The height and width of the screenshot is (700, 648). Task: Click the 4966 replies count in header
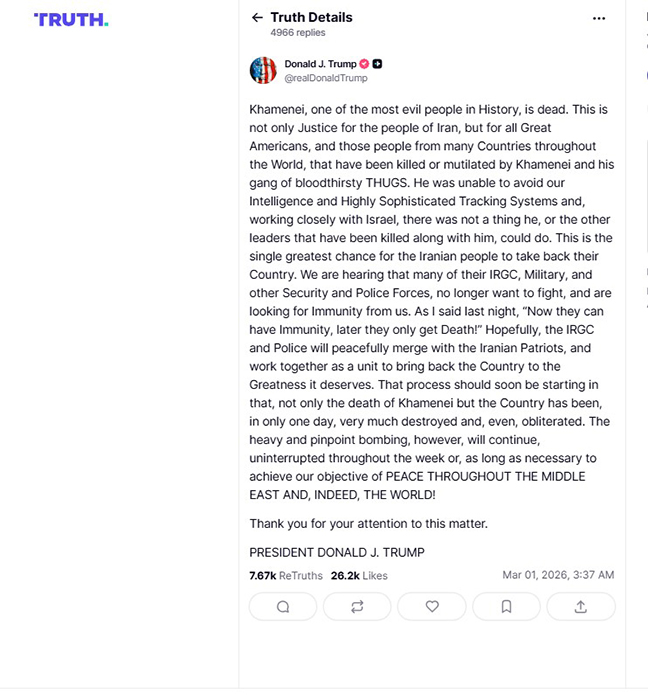click(x=297, y=33)
